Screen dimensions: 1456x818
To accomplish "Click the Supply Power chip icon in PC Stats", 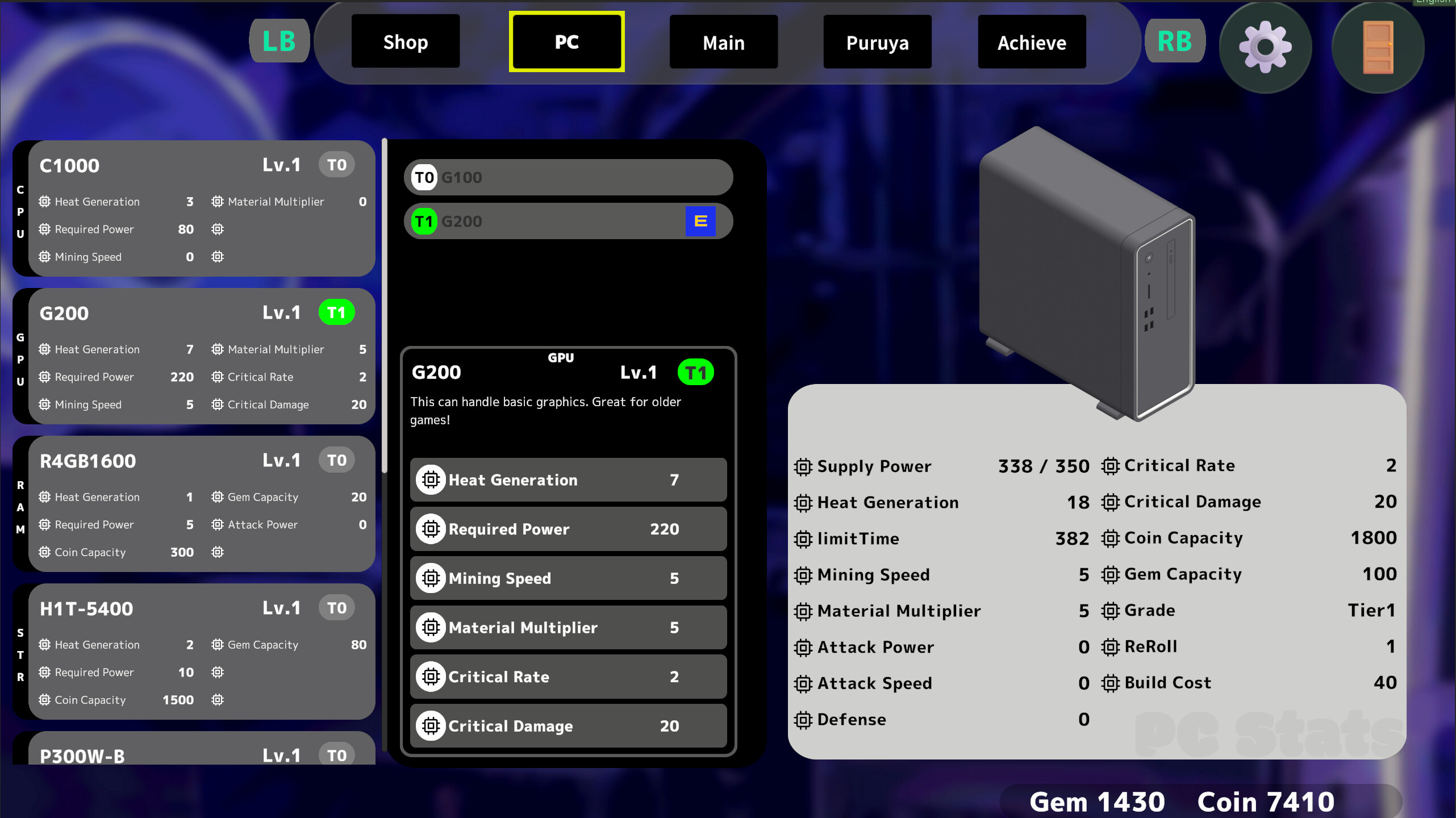I will point(802,466).
